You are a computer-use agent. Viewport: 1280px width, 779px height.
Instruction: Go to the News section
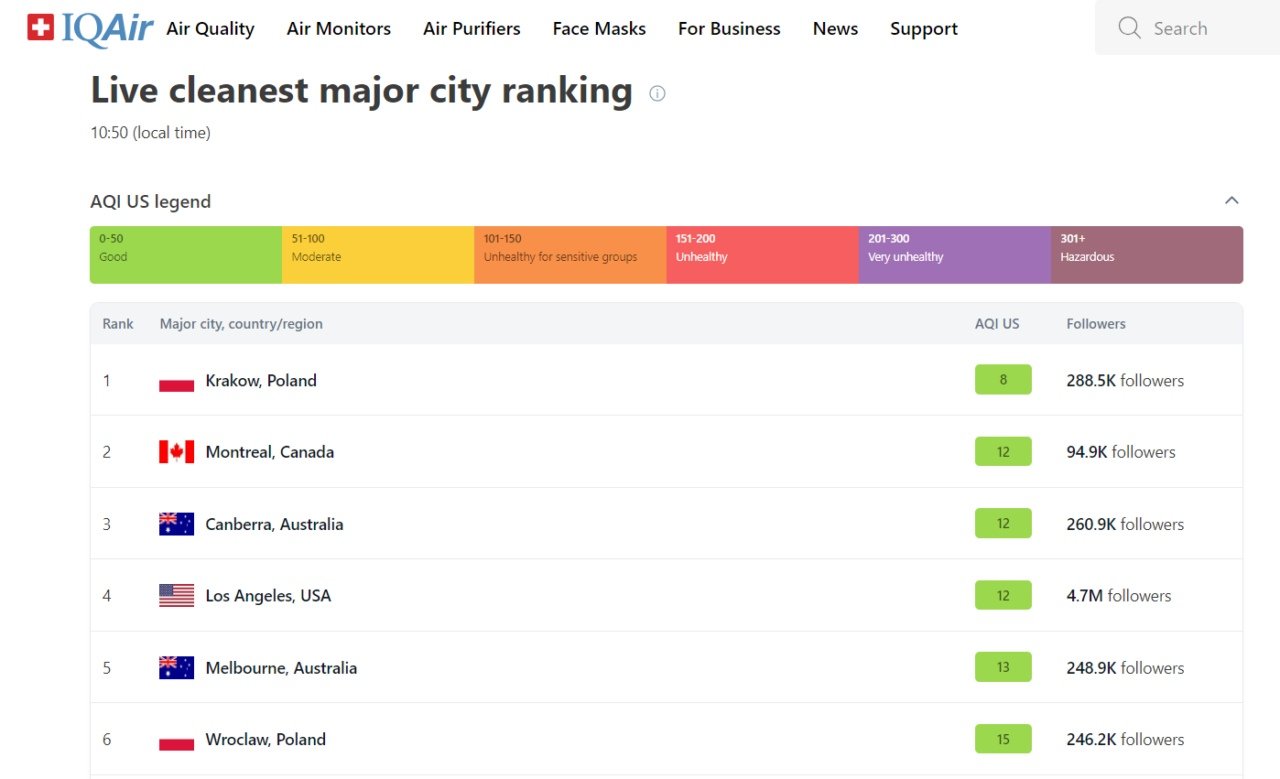[x=835, y=29]
